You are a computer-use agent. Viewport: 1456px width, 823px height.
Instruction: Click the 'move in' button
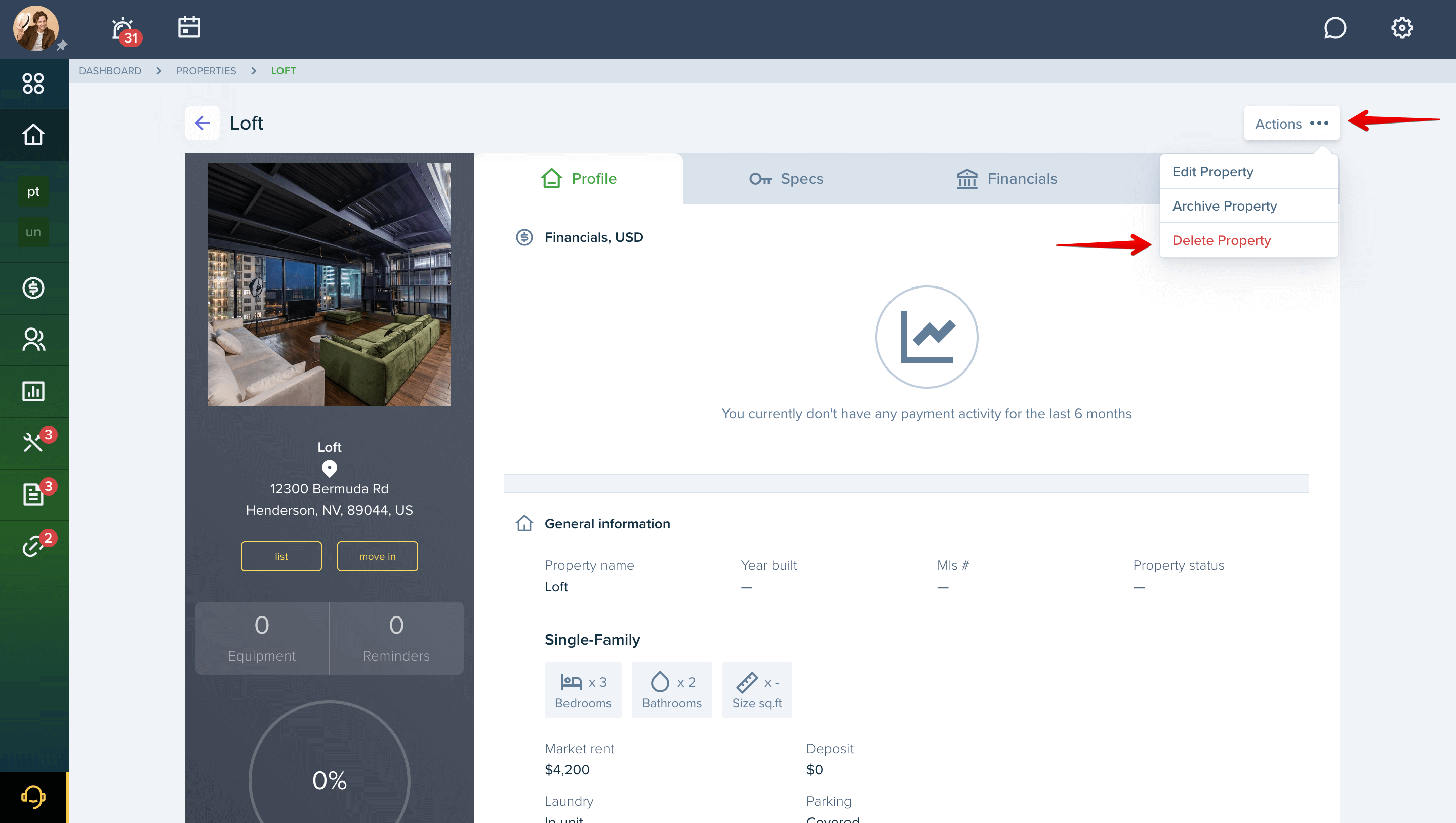pyautogui.click(x=378, y=556)
